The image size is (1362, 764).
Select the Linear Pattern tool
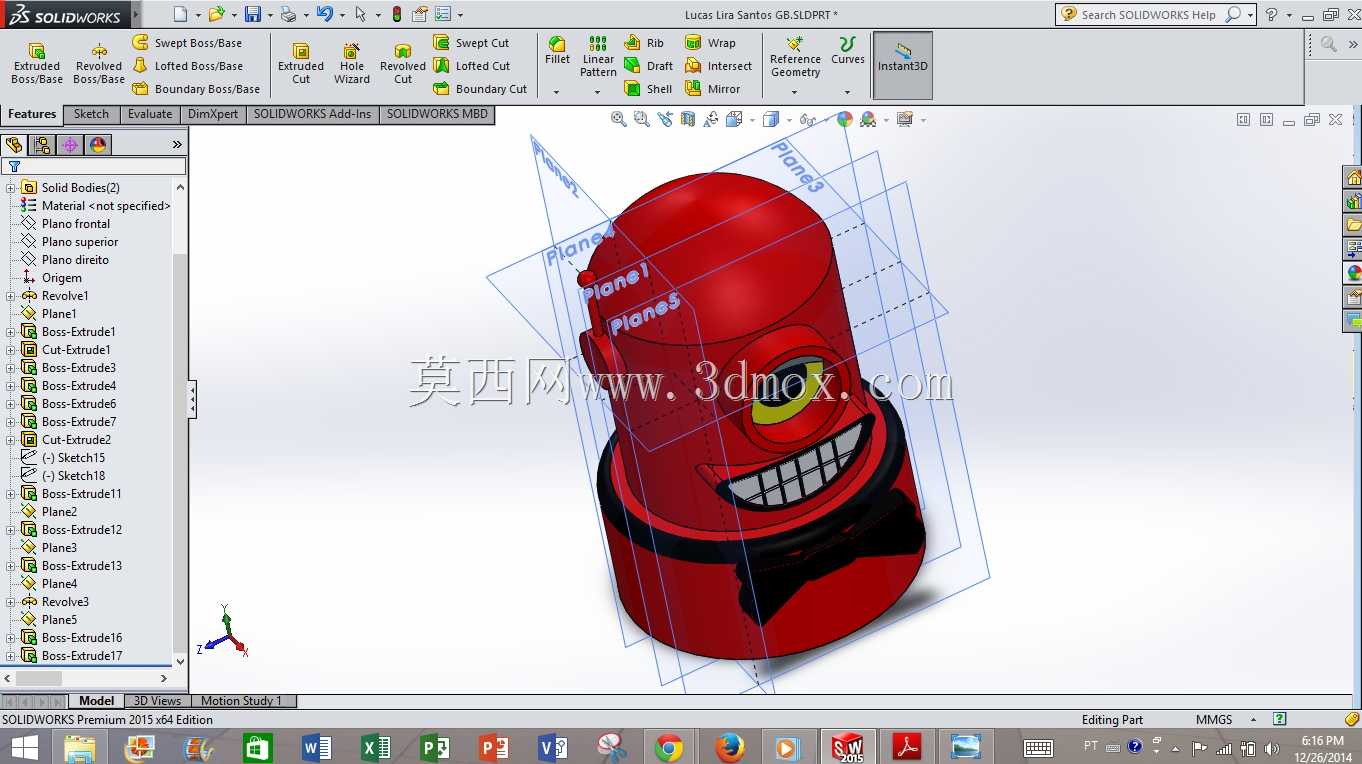click(x=598, y=57)
